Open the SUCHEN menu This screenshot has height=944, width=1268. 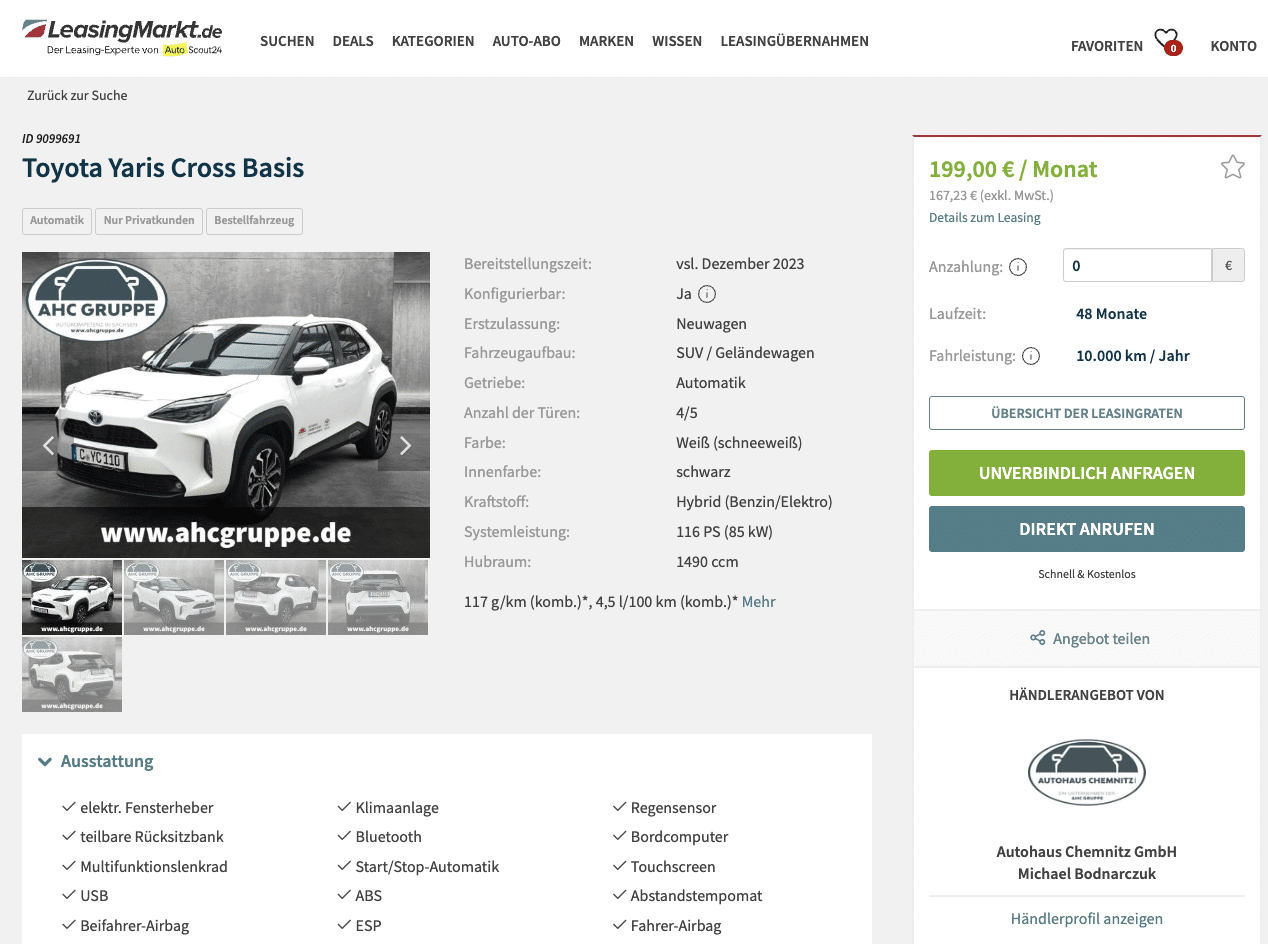(x=287, y=41)
